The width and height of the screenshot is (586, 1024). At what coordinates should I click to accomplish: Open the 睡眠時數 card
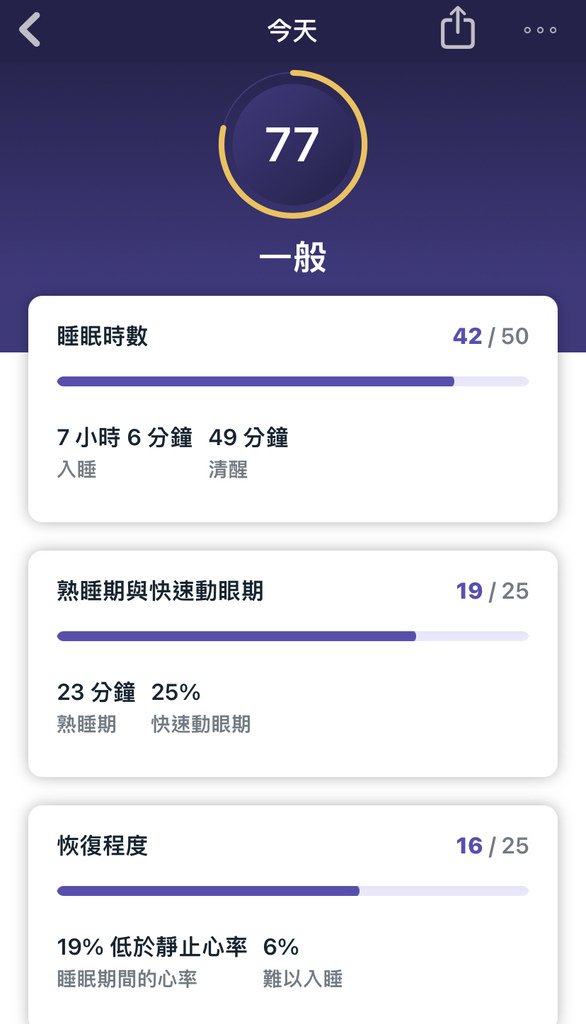pos(293,409)
